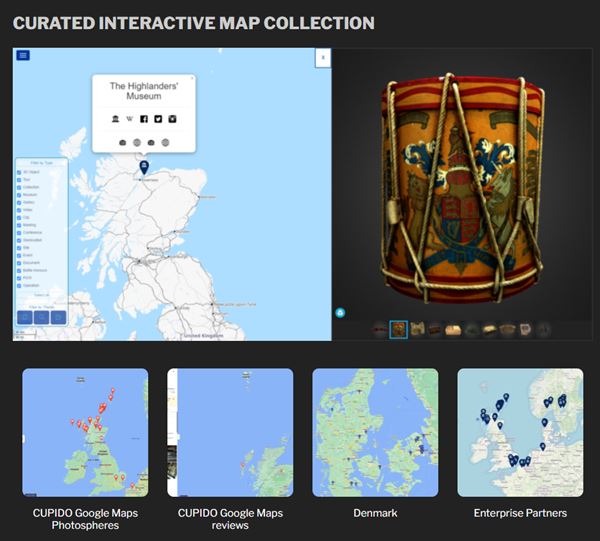Select the first thumbnail in 3D model carousel

[380, 329]
